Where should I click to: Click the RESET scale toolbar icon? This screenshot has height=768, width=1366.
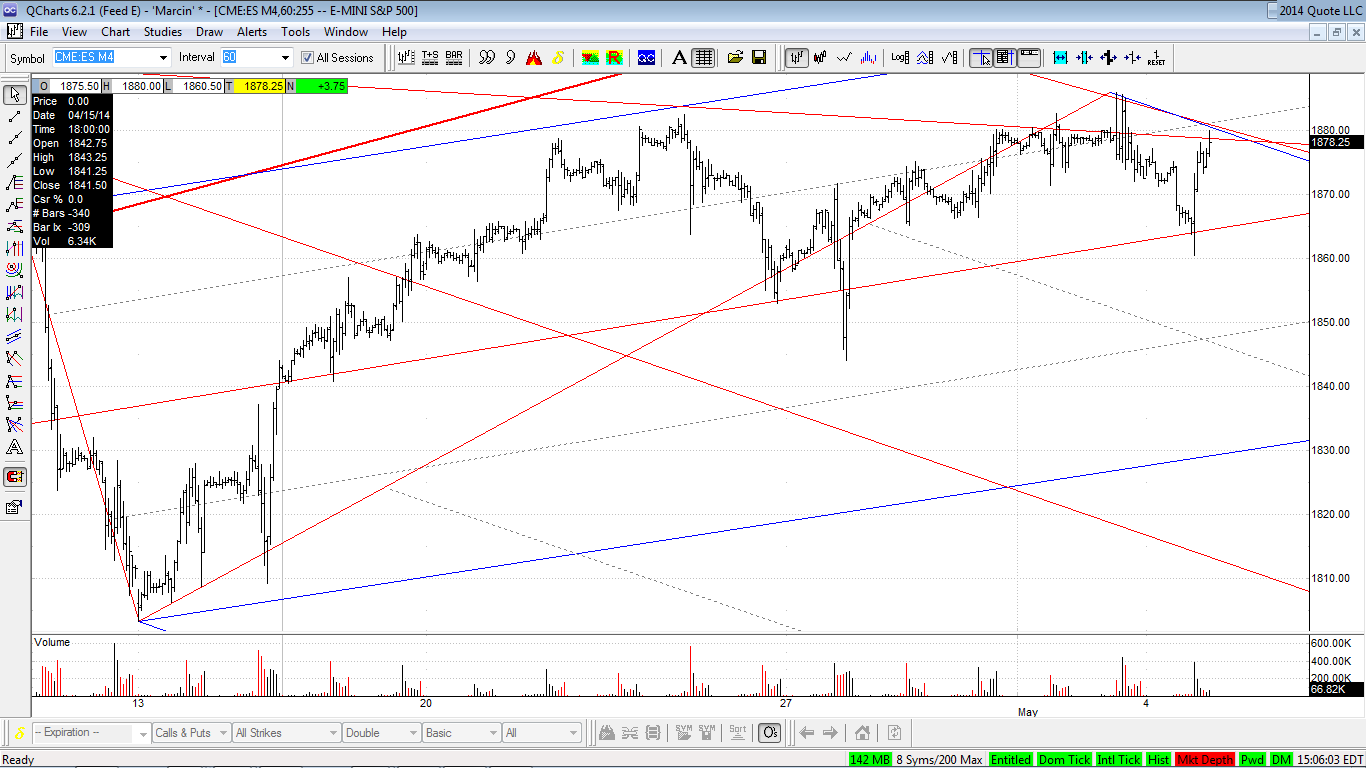(1156, 58)
